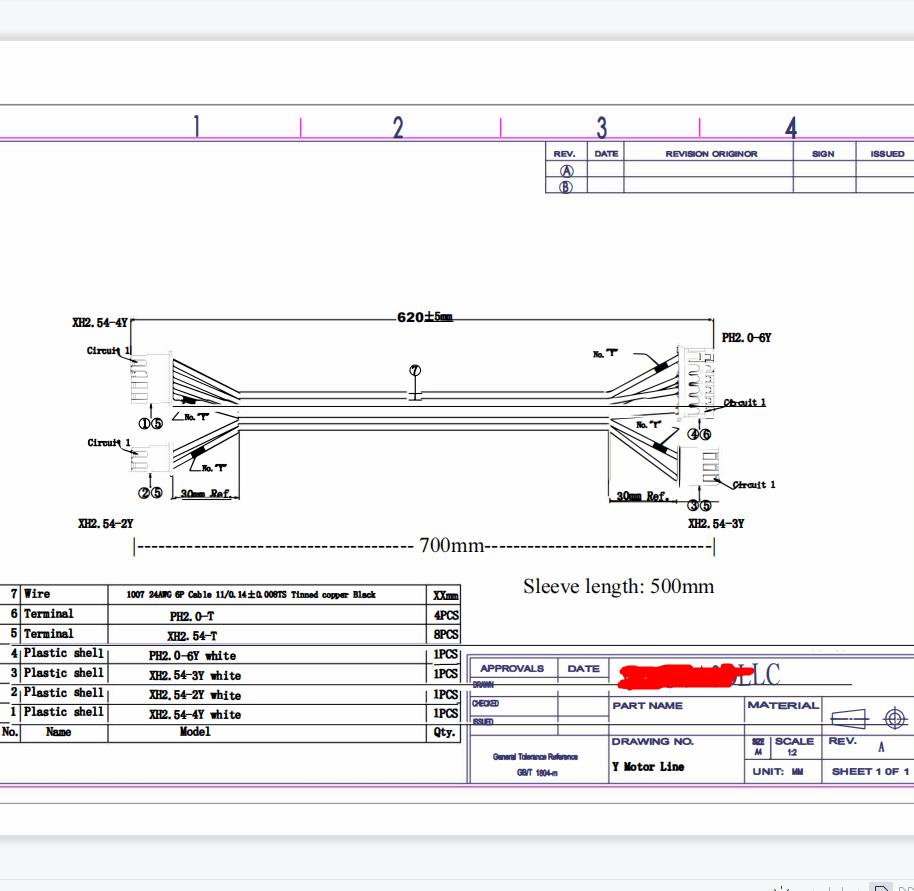Select the PH2.0-6Y connector label
Screen dimensions: 914x891
tap(746, 338)
